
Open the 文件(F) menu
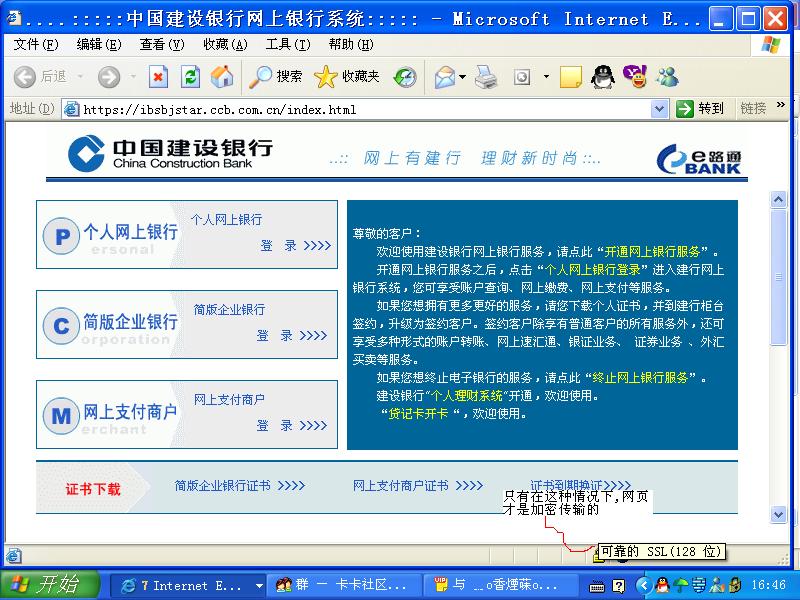click(x=36, y=45)
